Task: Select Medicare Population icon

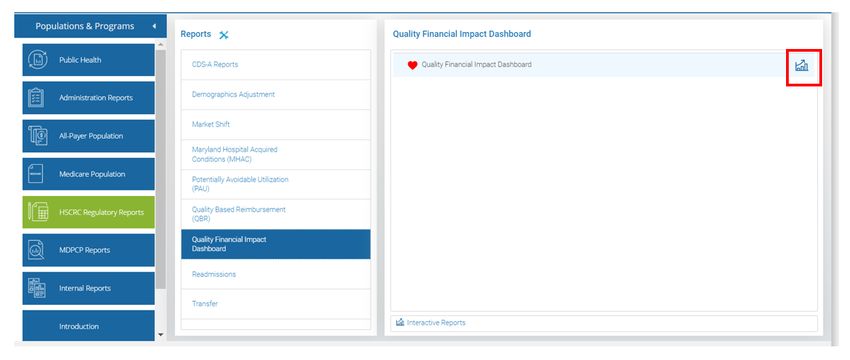Action: pos(36,174)
